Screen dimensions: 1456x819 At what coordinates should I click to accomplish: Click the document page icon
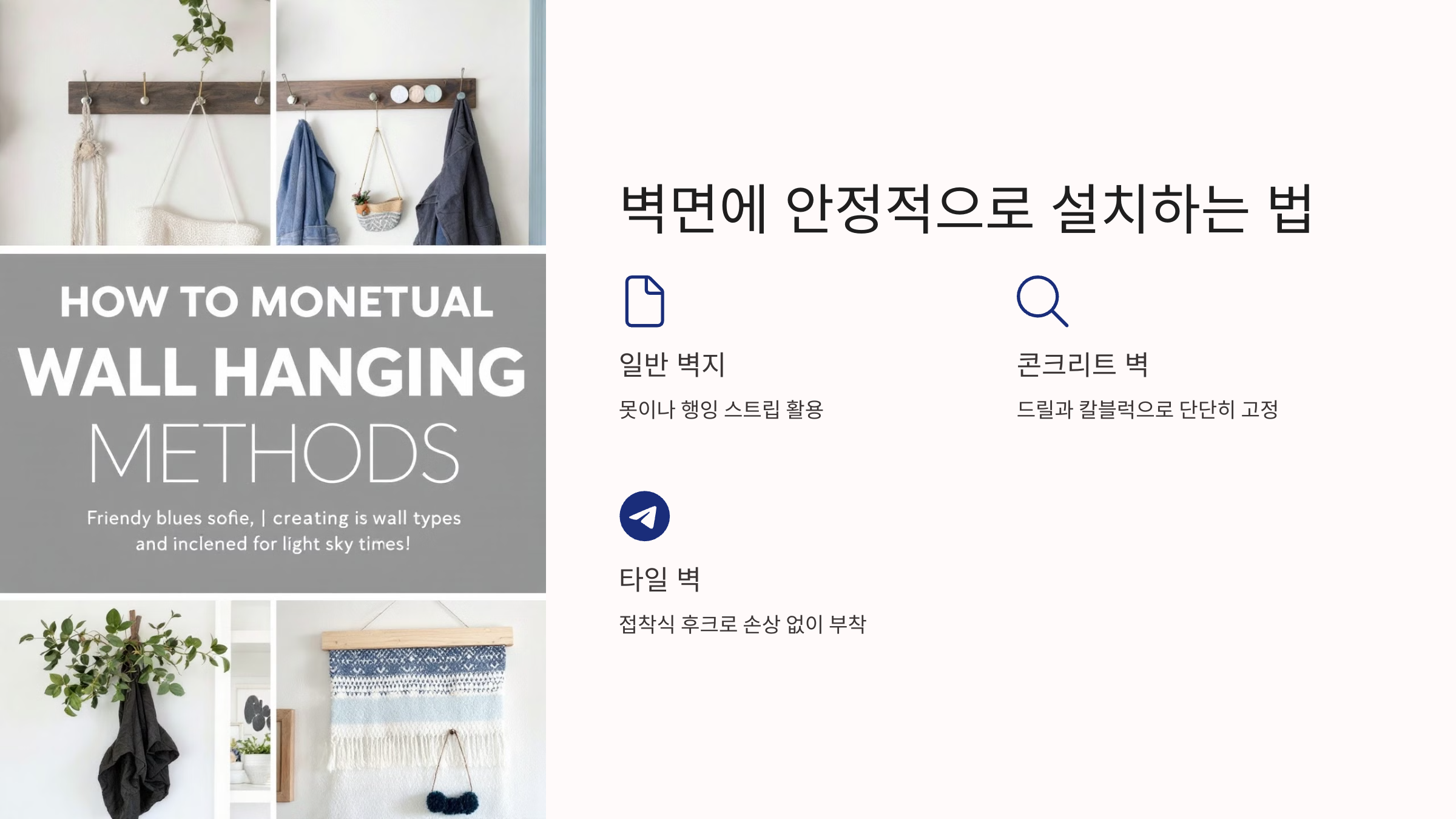(644, 302)
